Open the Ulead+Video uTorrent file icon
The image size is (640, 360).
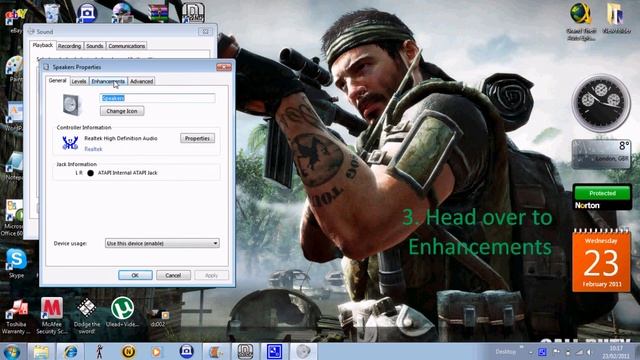click(x=122, y=313)
